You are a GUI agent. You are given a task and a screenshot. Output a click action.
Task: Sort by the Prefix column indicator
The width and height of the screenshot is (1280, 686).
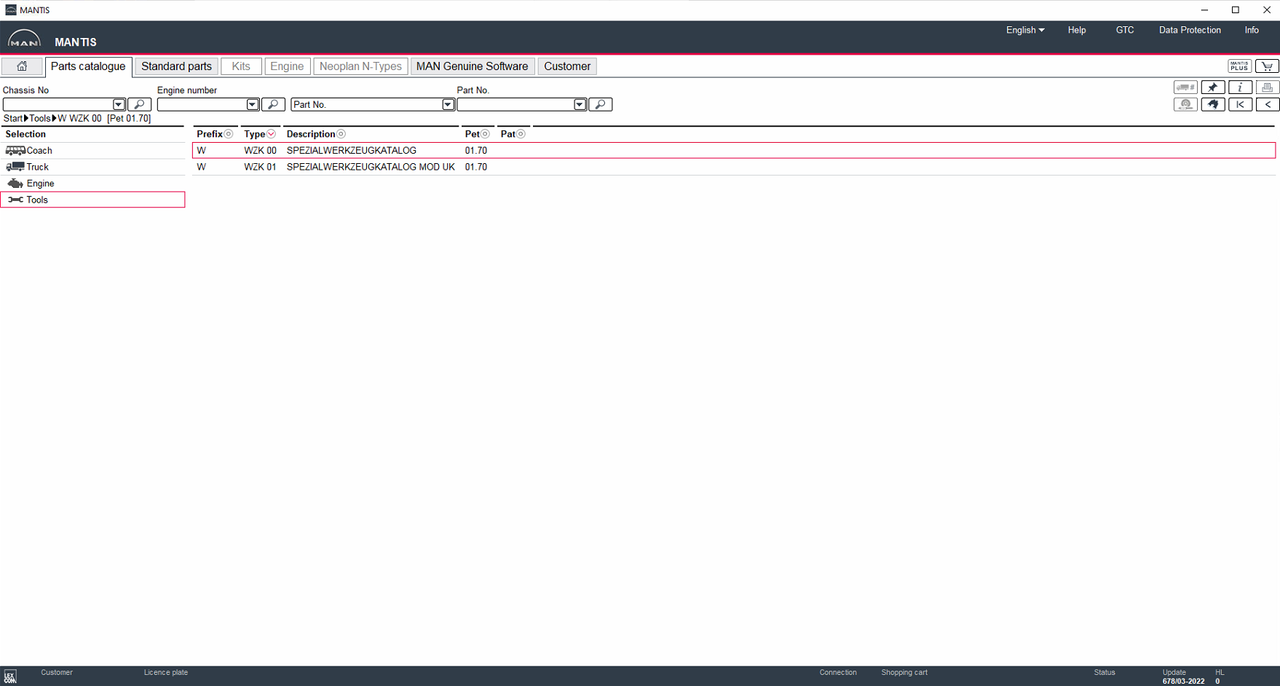pyautogui.click(x=229, y=134)
